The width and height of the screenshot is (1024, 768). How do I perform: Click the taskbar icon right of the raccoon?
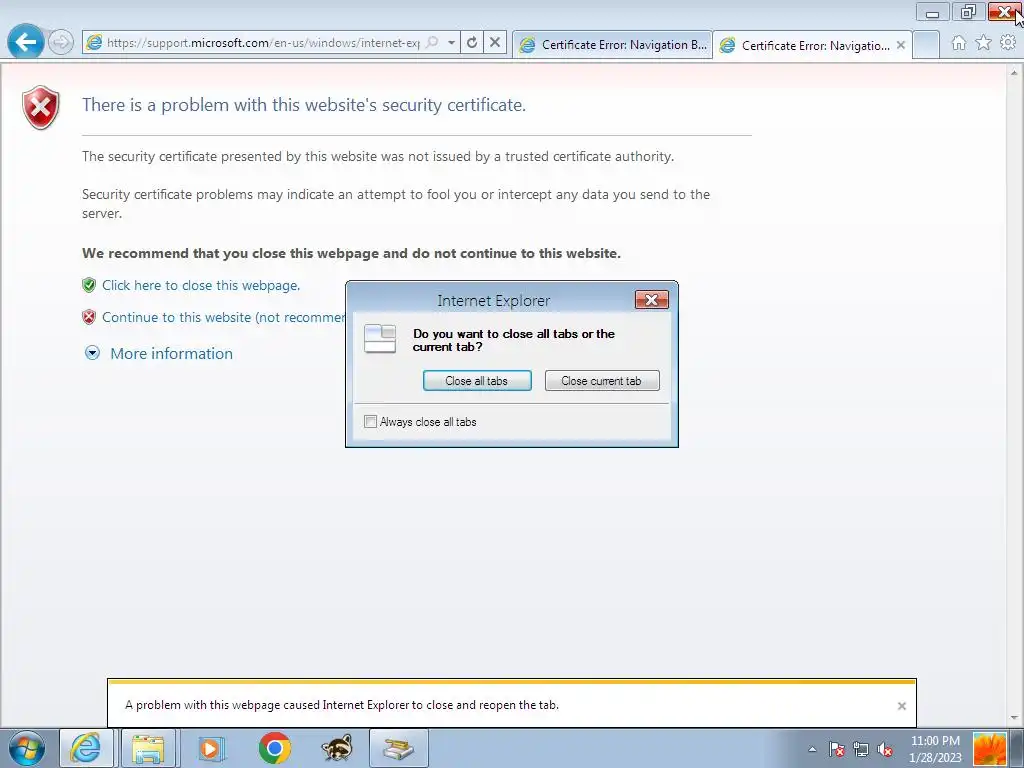click(x=399, y=748)
